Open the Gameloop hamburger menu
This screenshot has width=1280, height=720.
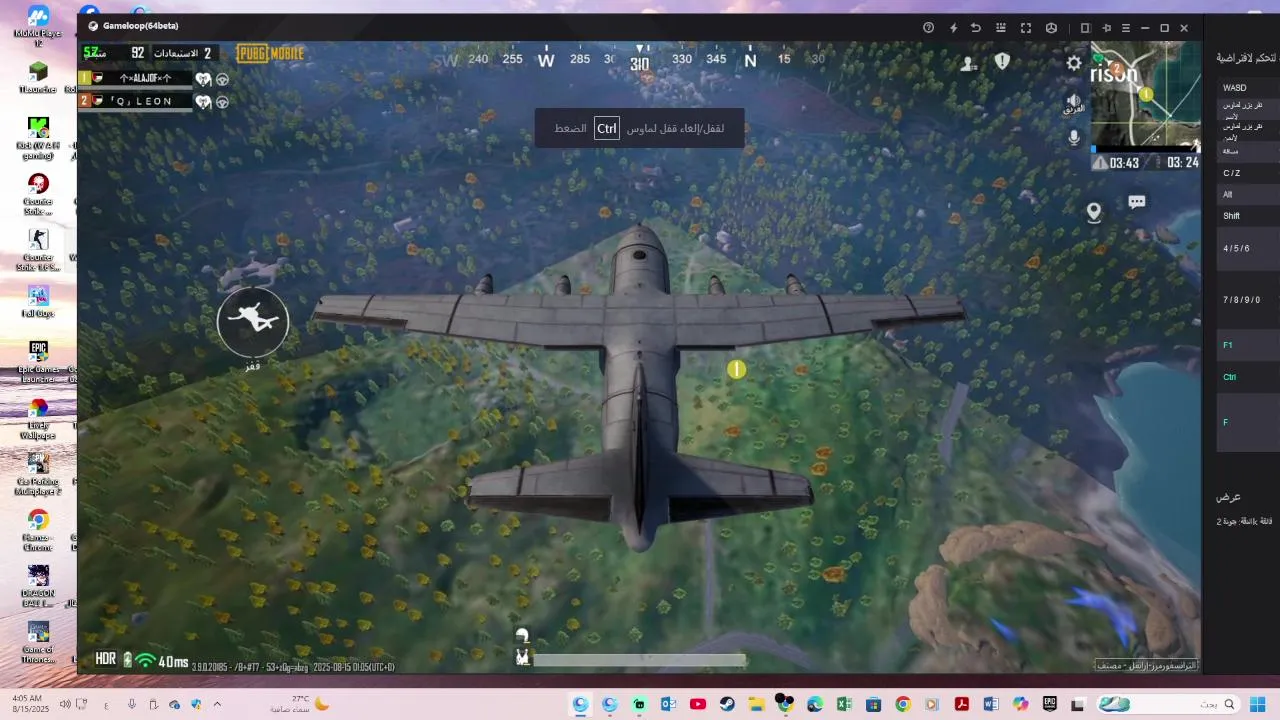coord(1126,28)
